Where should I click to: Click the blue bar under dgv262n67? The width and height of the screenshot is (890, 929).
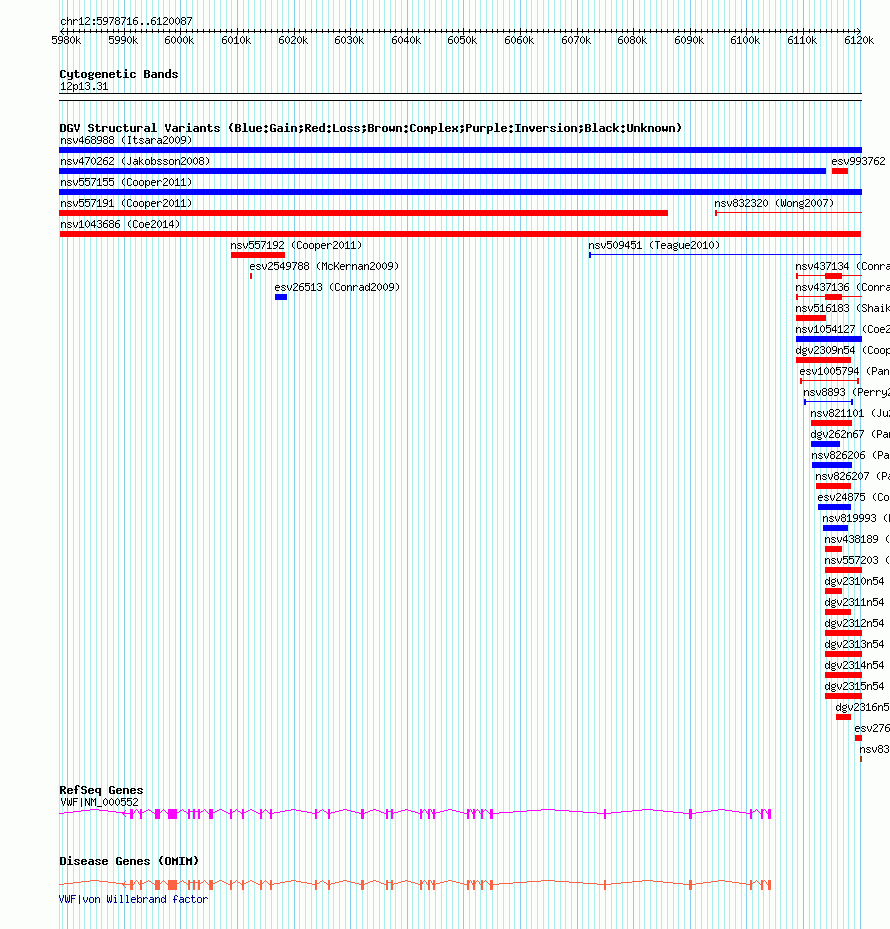click(825, 444)
